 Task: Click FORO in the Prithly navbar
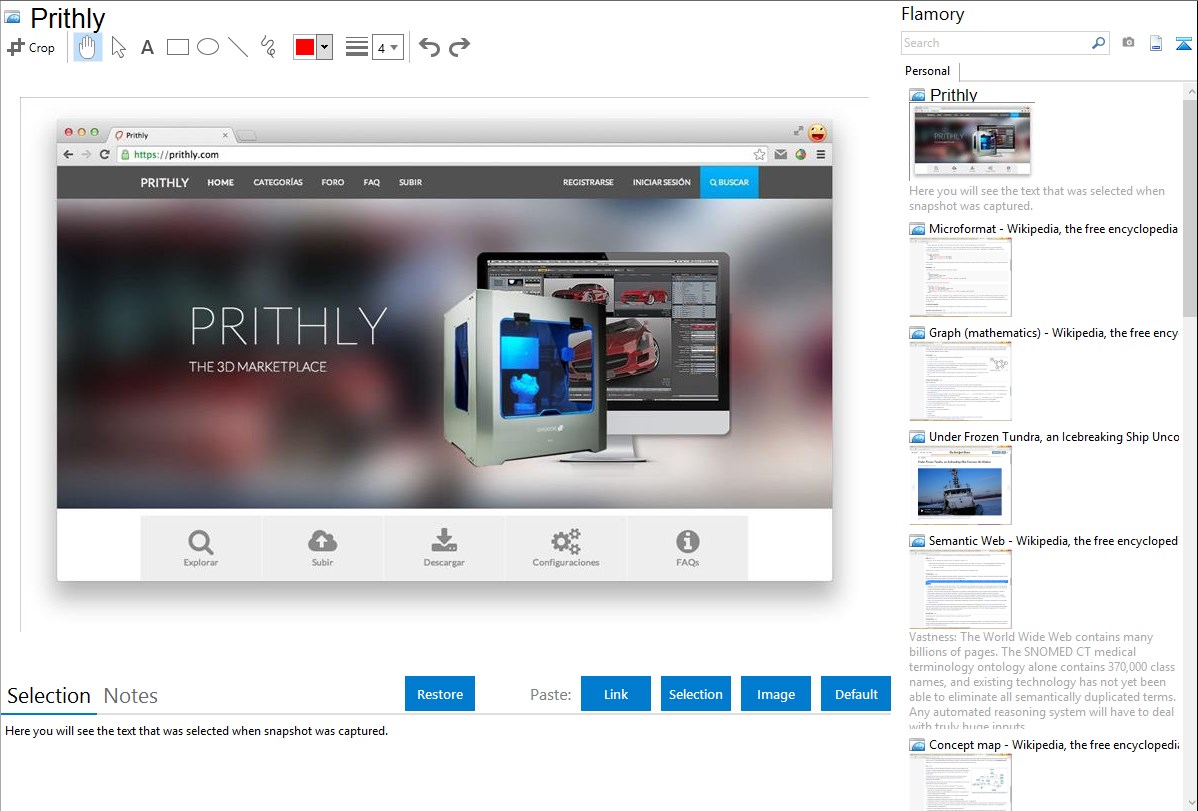pos(332,183)
